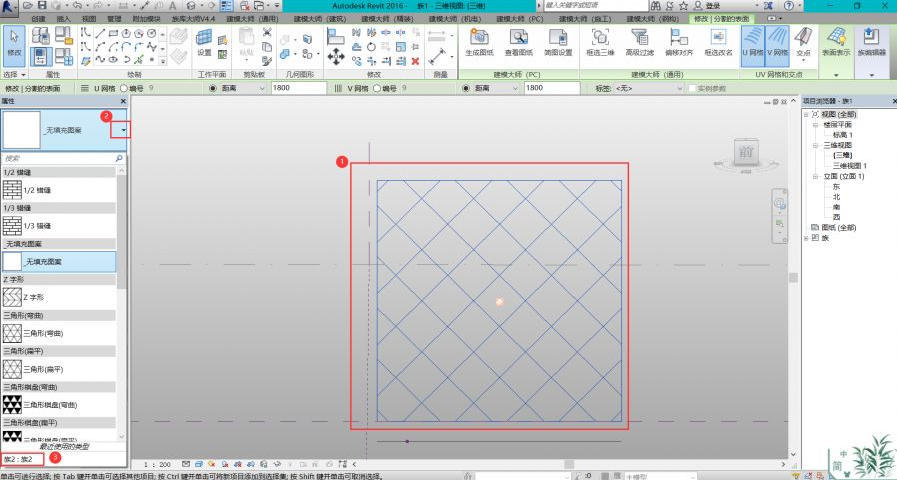Screen dimensions: 897x480
Task: Expand the 族 tree node in project browser
Action: pos(806,238)
